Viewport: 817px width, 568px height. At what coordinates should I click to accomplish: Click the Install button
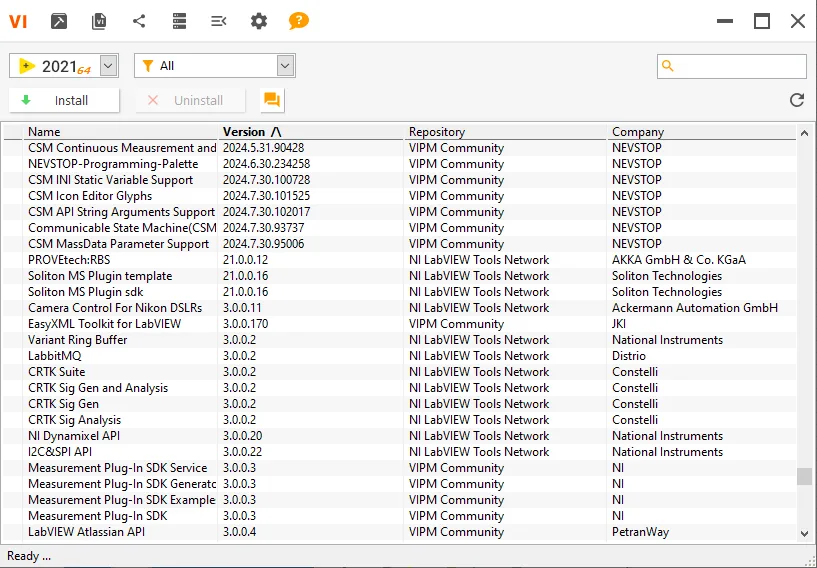tap(64, 100)
